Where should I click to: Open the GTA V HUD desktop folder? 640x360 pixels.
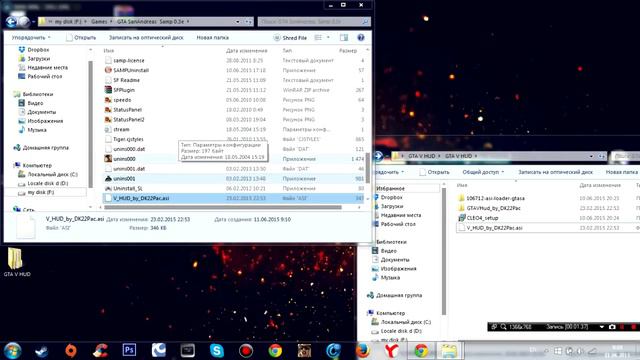coord(16,262)
